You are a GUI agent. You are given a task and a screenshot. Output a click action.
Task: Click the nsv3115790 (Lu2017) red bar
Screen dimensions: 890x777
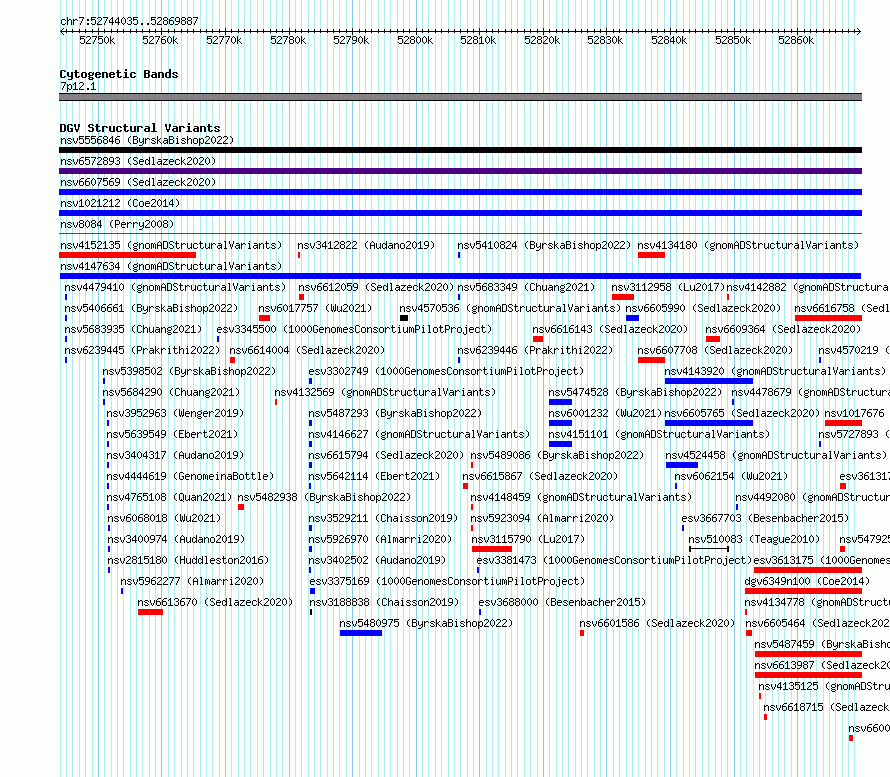coord(492,549)
